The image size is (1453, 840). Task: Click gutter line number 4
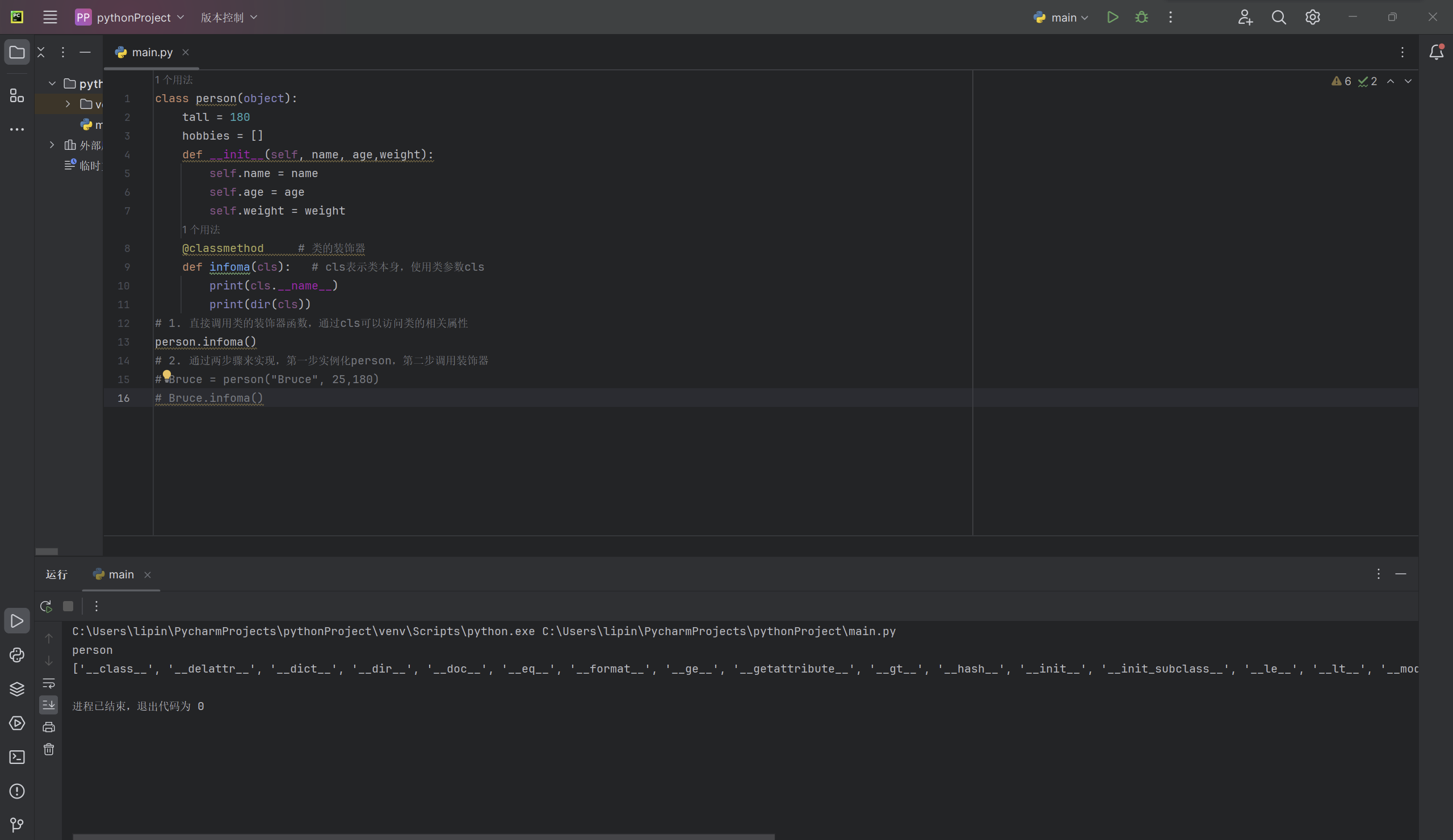click(127, 154)
